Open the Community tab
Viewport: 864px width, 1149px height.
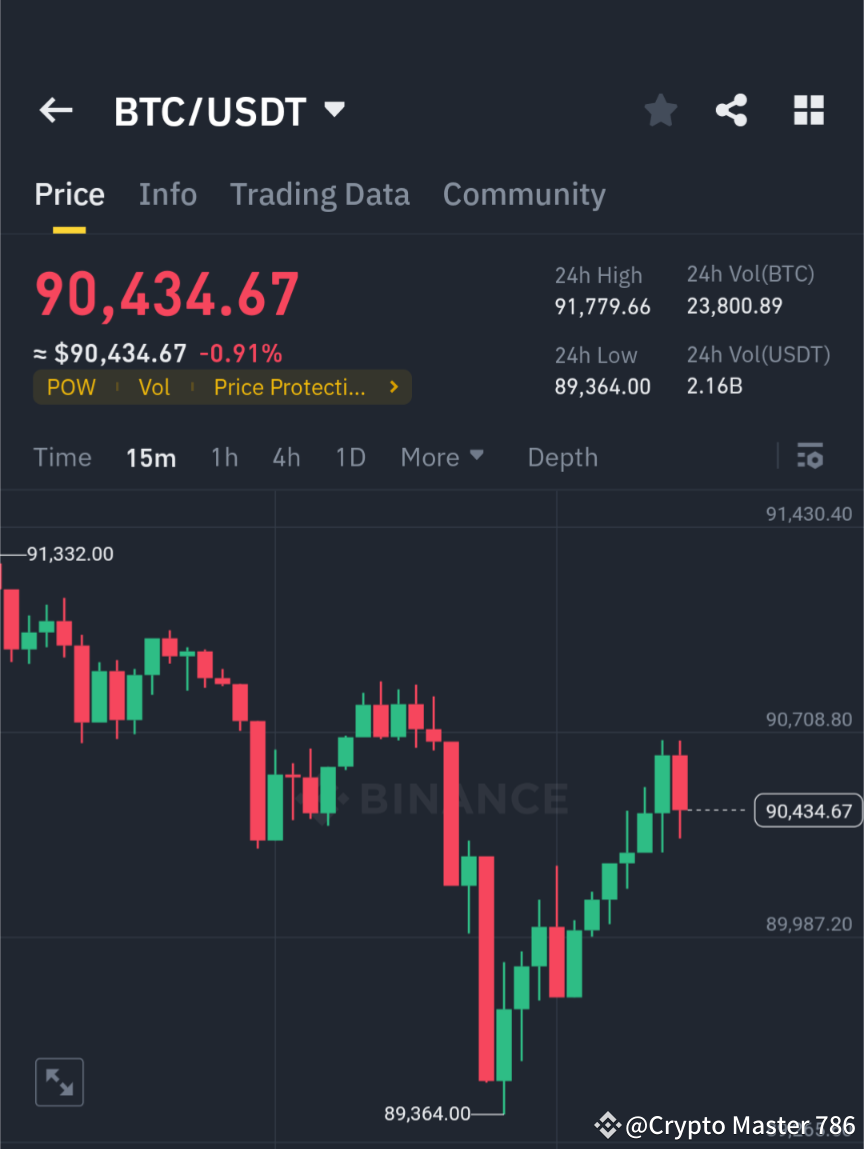tap(524, 194)
